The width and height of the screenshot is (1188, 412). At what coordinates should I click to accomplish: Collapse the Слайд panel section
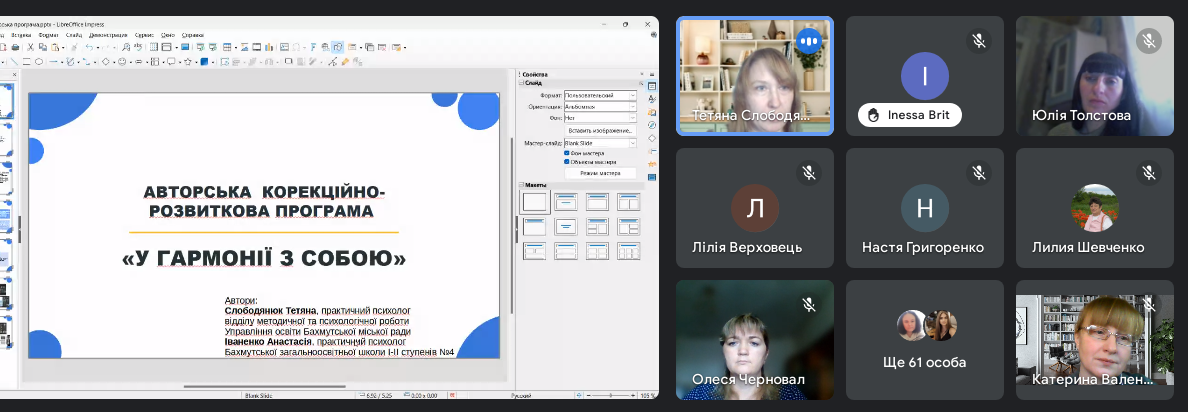point(521,83)
